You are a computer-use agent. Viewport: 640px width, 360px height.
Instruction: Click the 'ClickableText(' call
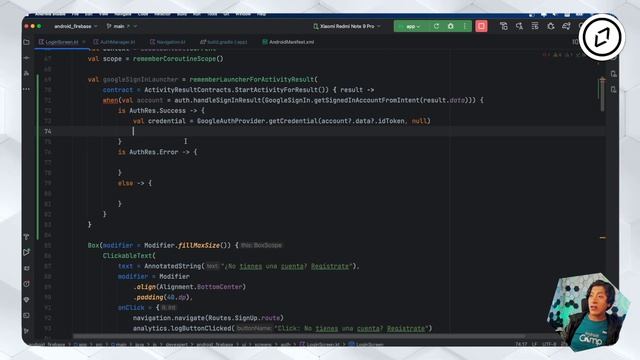pyautogui.click(x=129, y=256)
